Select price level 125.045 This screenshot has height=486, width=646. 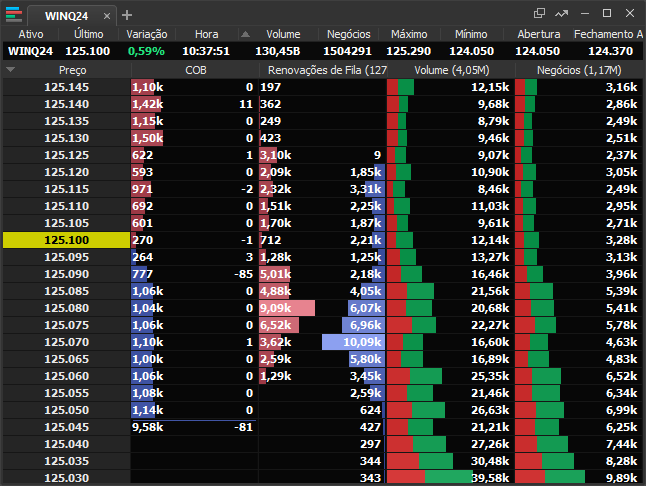point(66,427)
